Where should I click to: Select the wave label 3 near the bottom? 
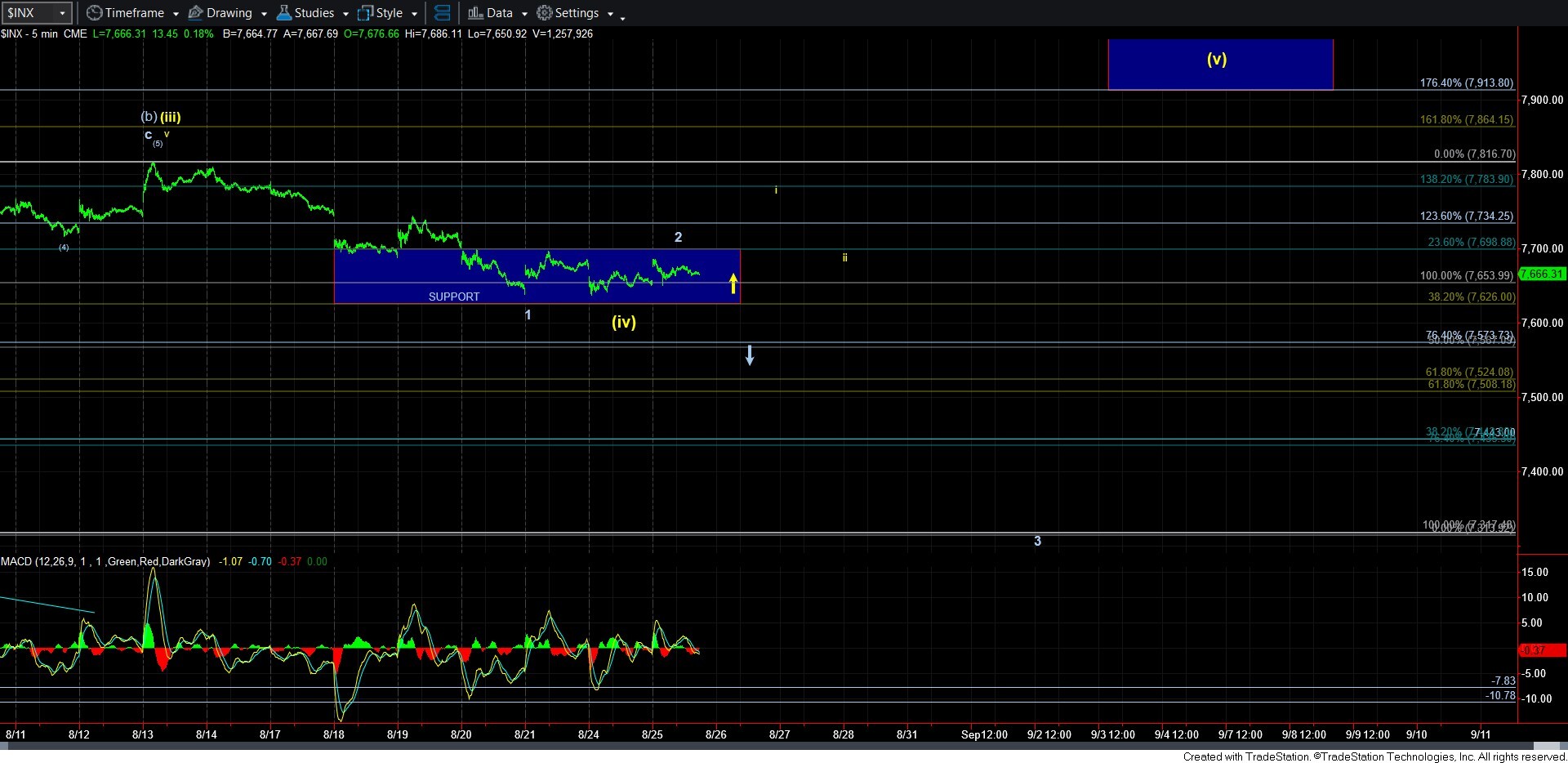click(1038, 541)
